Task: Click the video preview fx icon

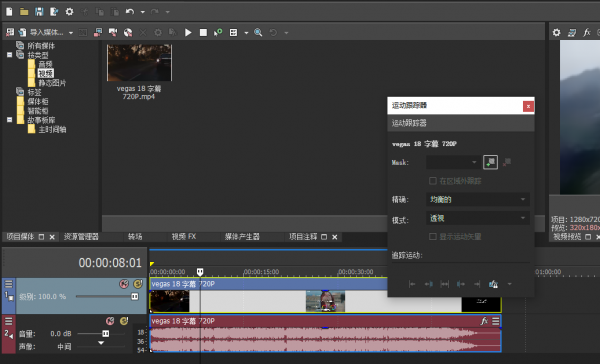Action: [587, 33]
